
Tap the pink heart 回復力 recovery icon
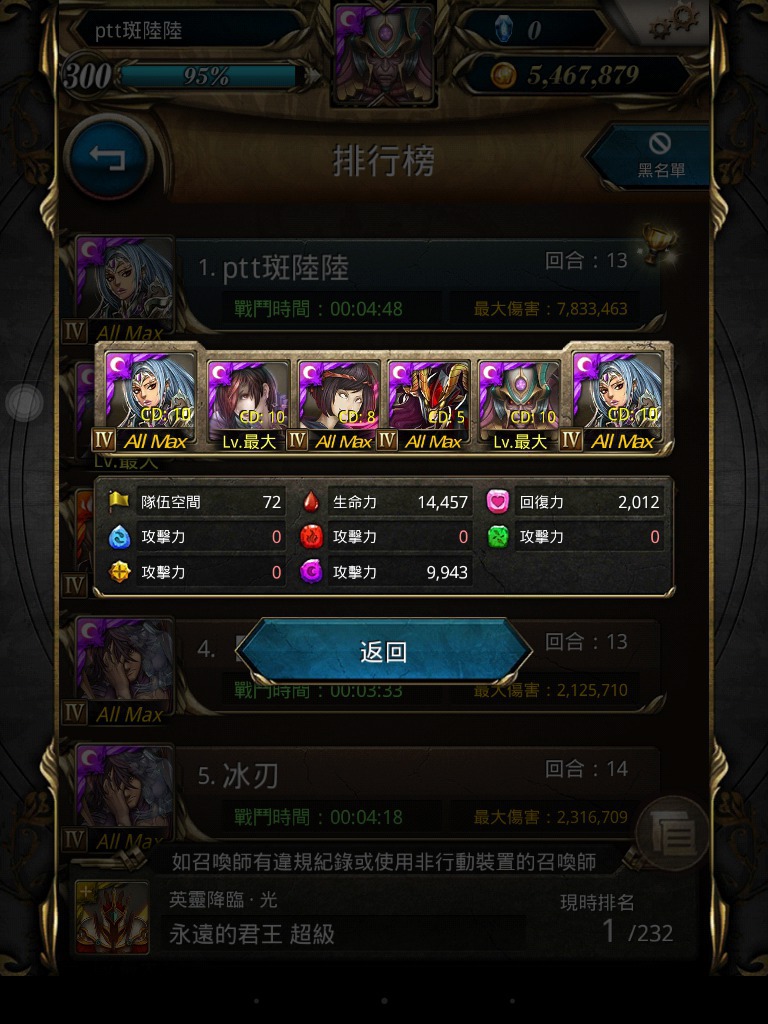498,502
